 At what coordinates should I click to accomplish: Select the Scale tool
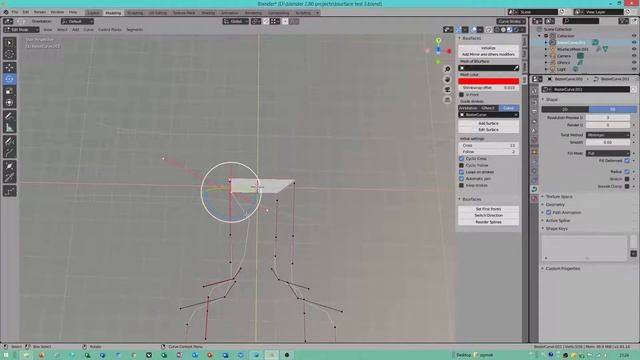pos(9,91)
